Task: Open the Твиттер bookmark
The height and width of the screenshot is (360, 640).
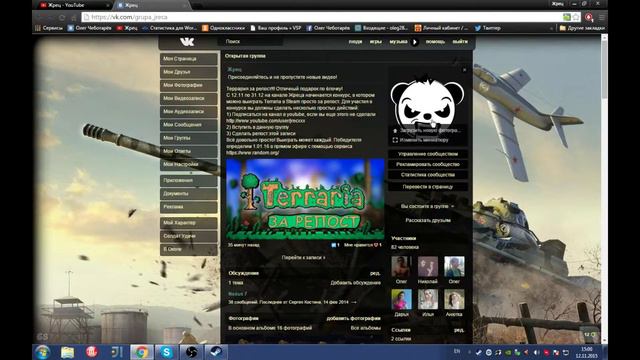Action: 487,28
